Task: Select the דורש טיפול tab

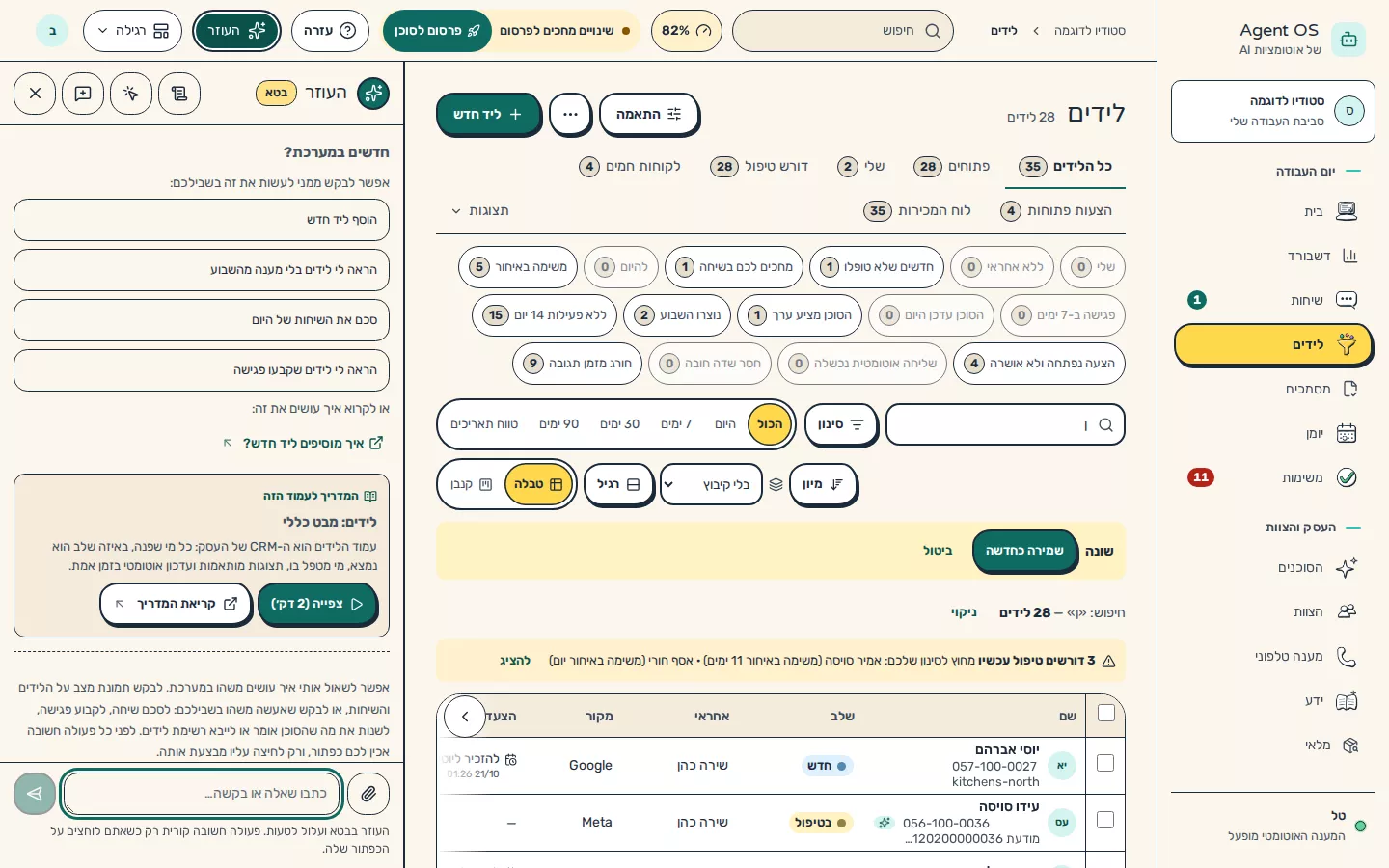Action: [x=759, y=166]
